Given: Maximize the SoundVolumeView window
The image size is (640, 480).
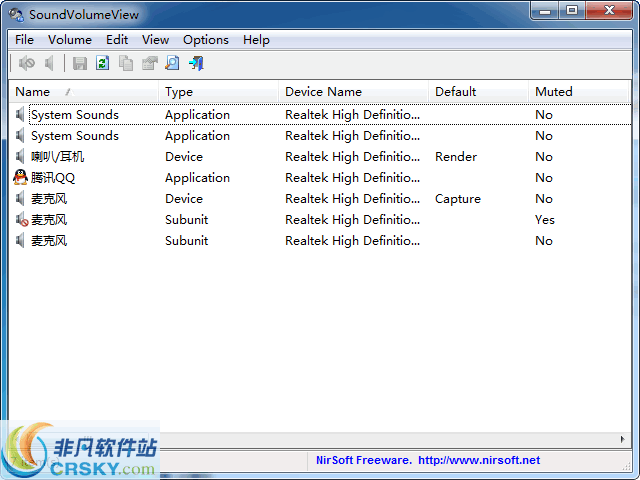Looking at the screenshot, I should tap(571, 11).
